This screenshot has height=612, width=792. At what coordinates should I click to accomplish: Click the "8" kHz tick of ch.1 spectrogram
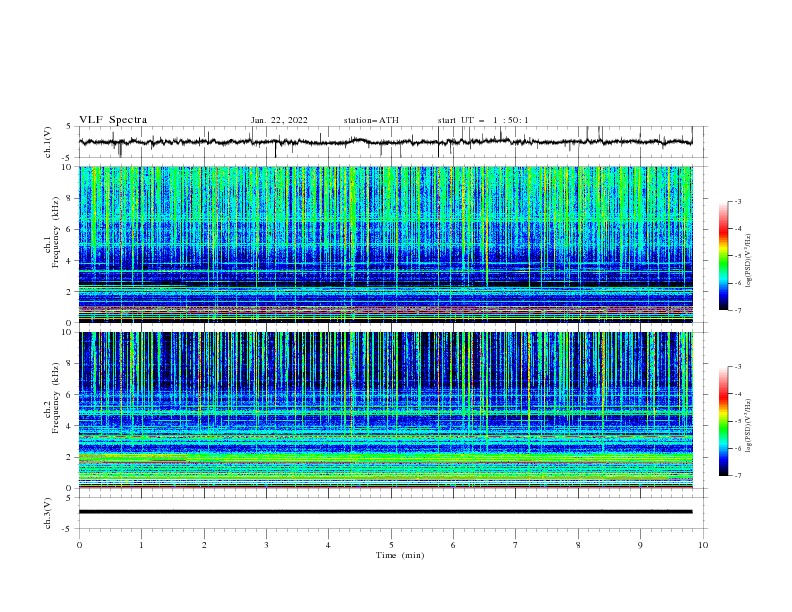tap(71, 198)
